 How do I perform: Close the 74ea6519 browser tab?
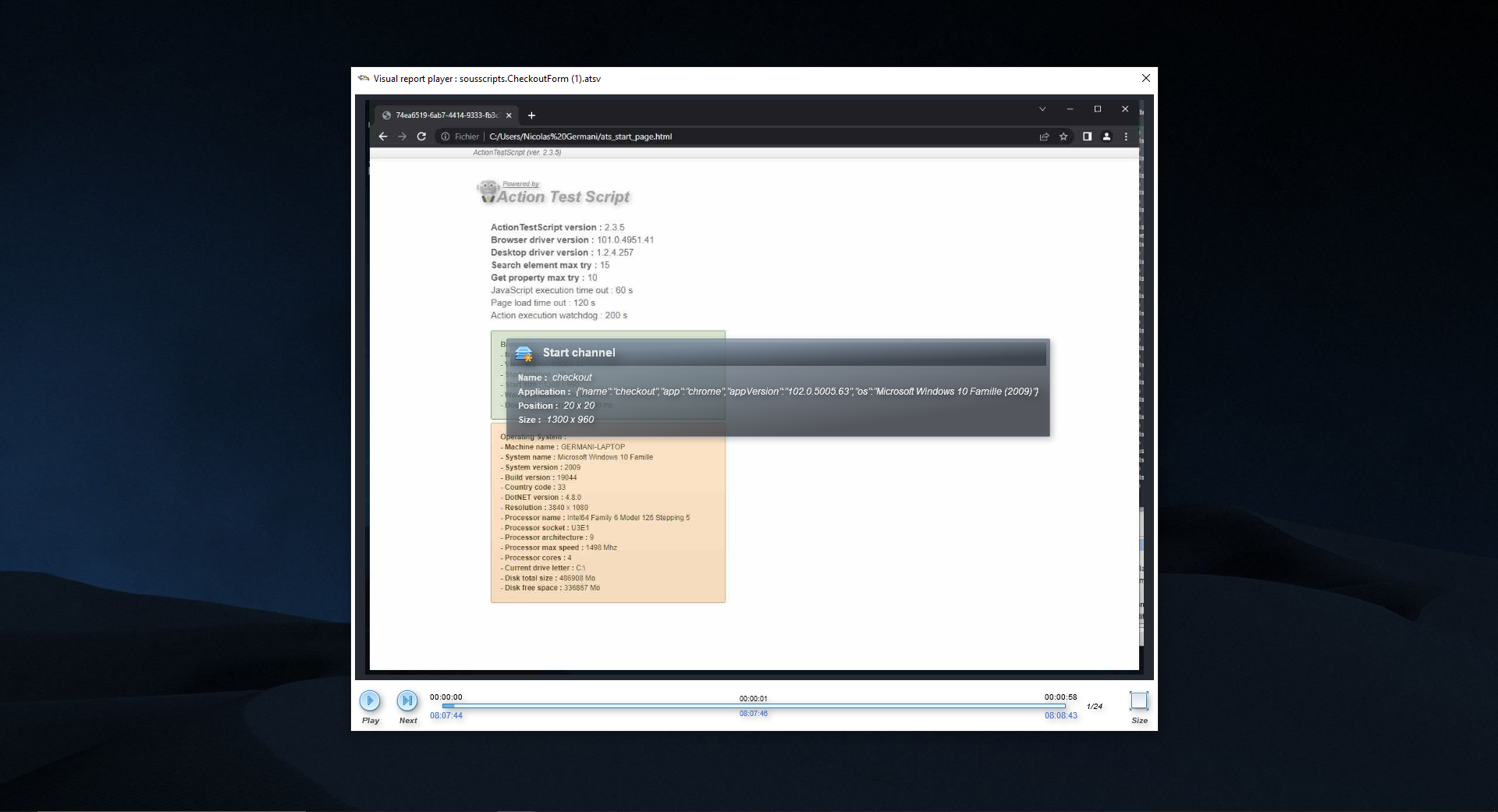tap(509, 115)
